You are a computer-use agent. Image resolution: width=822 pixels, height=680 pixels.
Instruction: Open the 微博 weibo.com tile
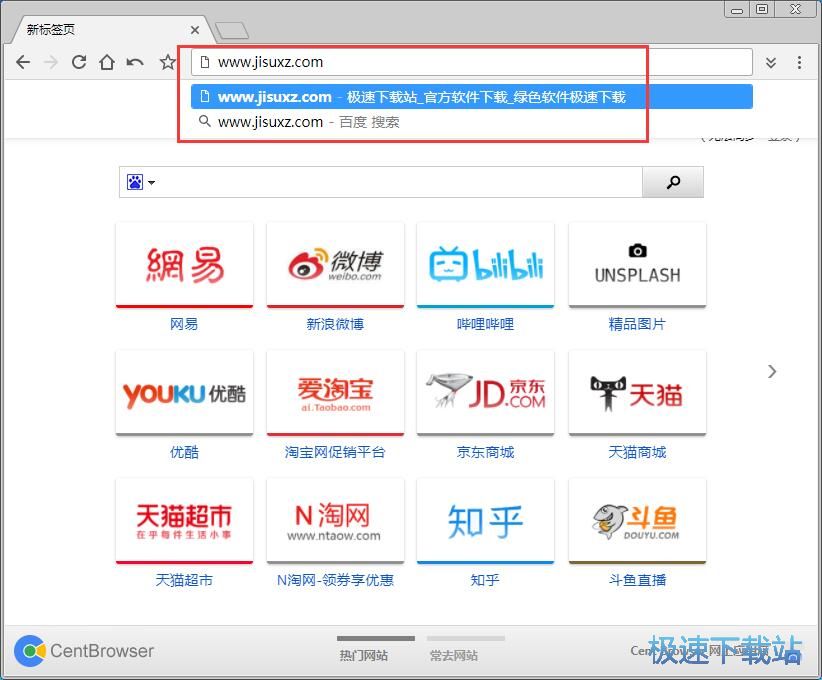(335, 265)
